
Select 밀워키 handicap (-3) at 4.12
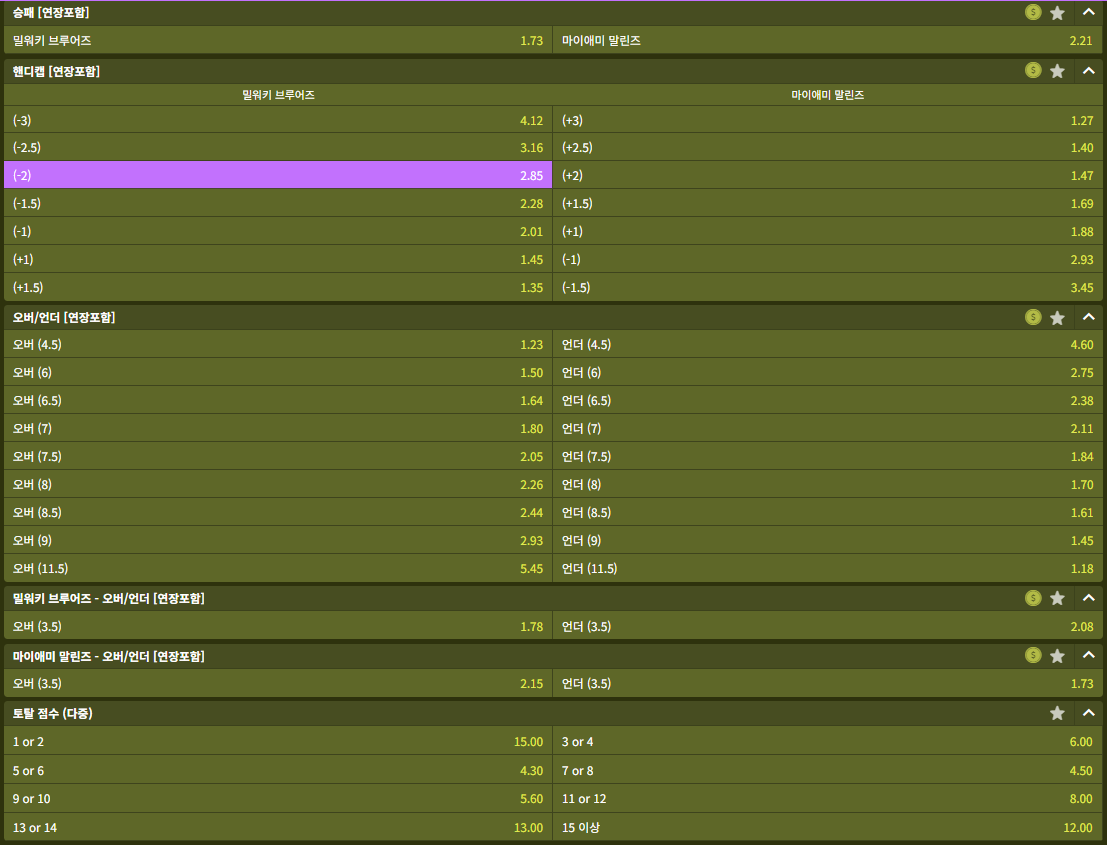pos(278,120)
